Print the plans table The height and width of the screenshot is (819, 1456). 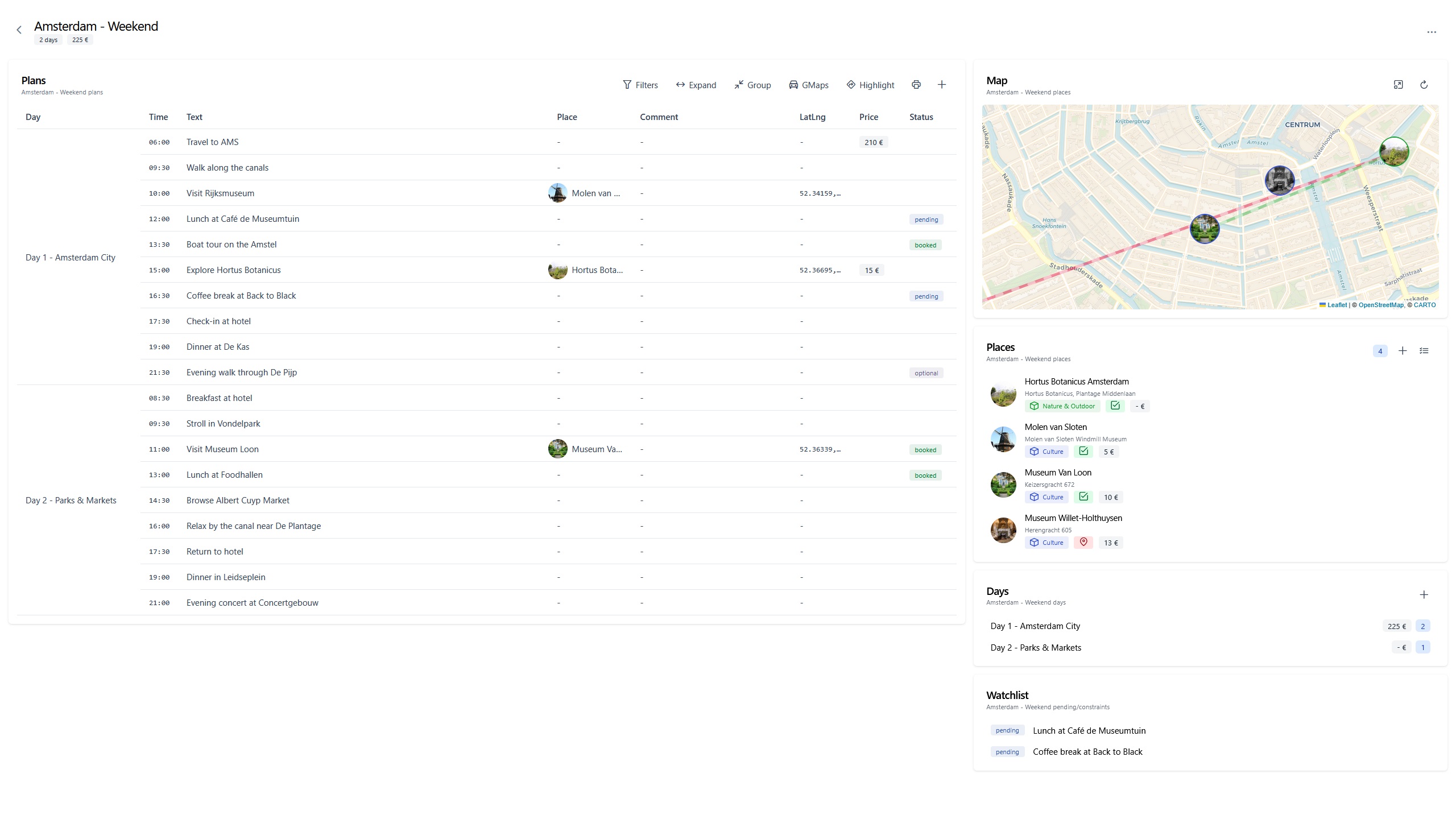click(x=916, y=84)
